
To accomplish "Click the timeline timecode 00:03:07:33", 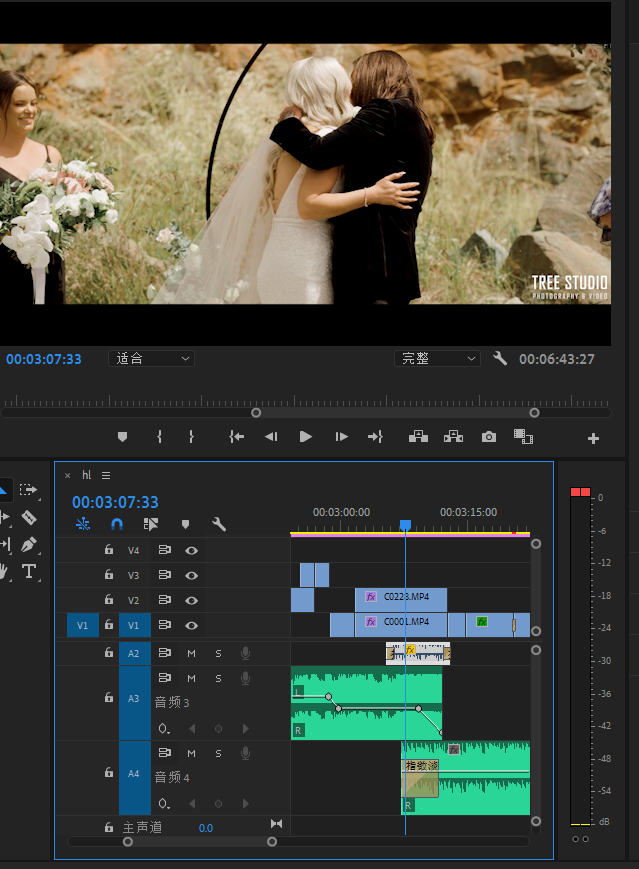I will [115, 502].
